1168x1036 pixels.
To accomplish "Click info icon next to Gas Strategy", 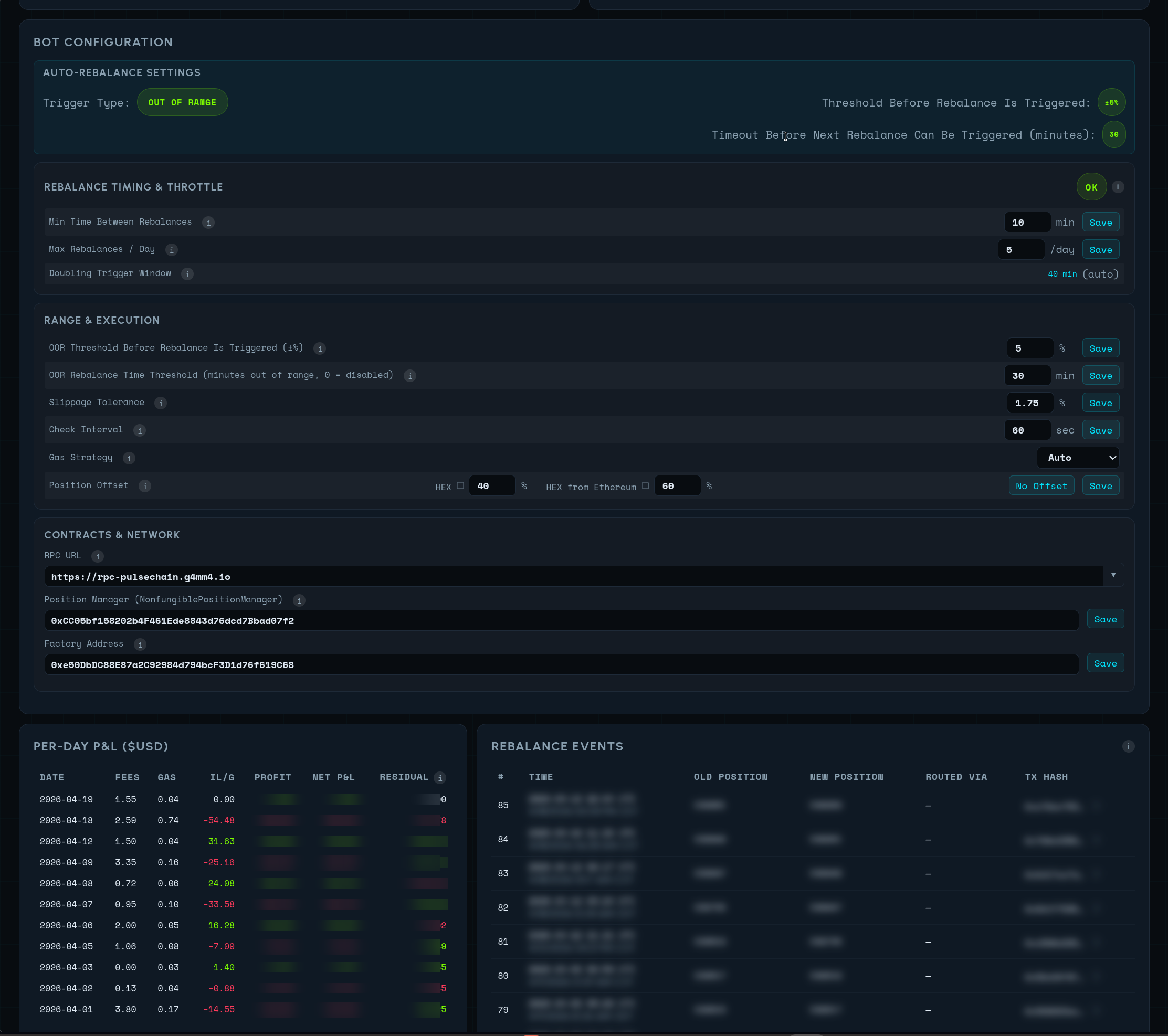I will point(129,458).
